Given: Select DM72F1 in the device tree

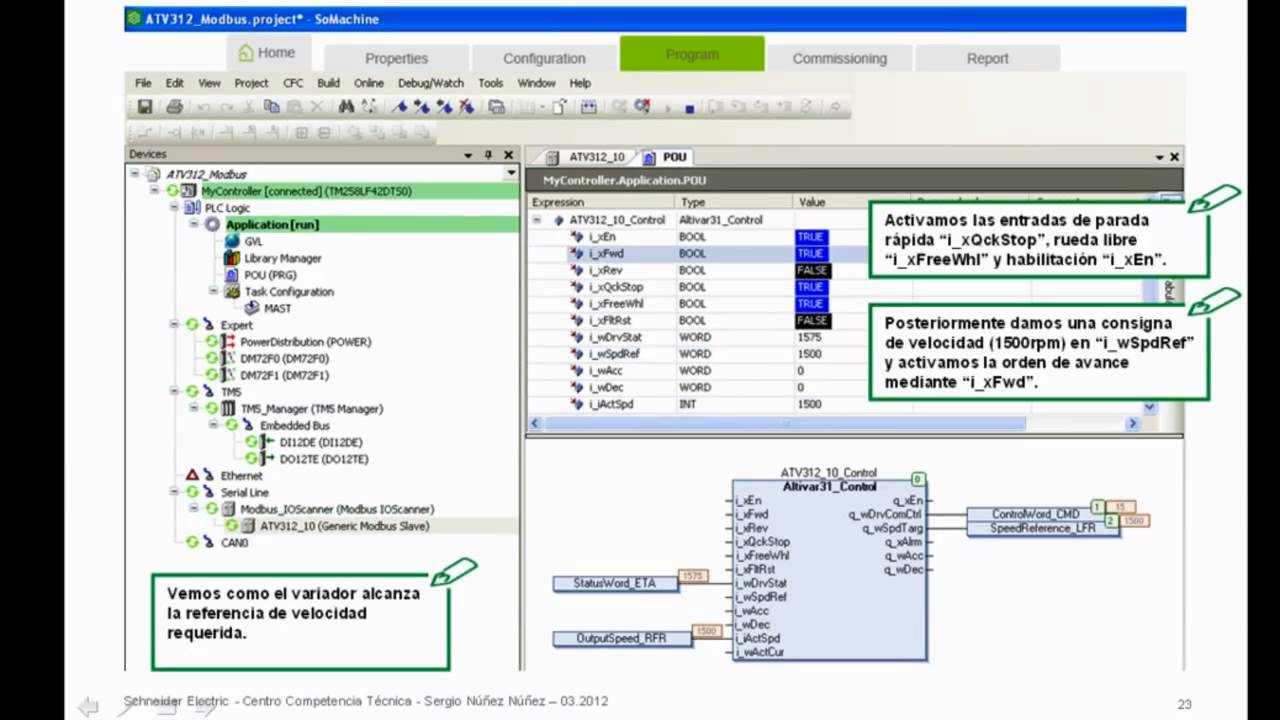Looking at the screenshot, I should (284, 375).
